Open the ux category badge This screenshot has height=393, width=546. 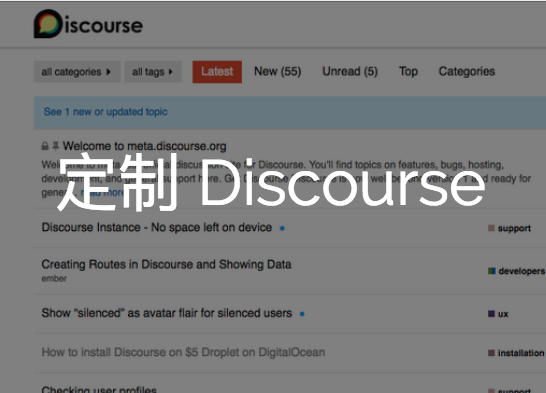pos(498,314)
